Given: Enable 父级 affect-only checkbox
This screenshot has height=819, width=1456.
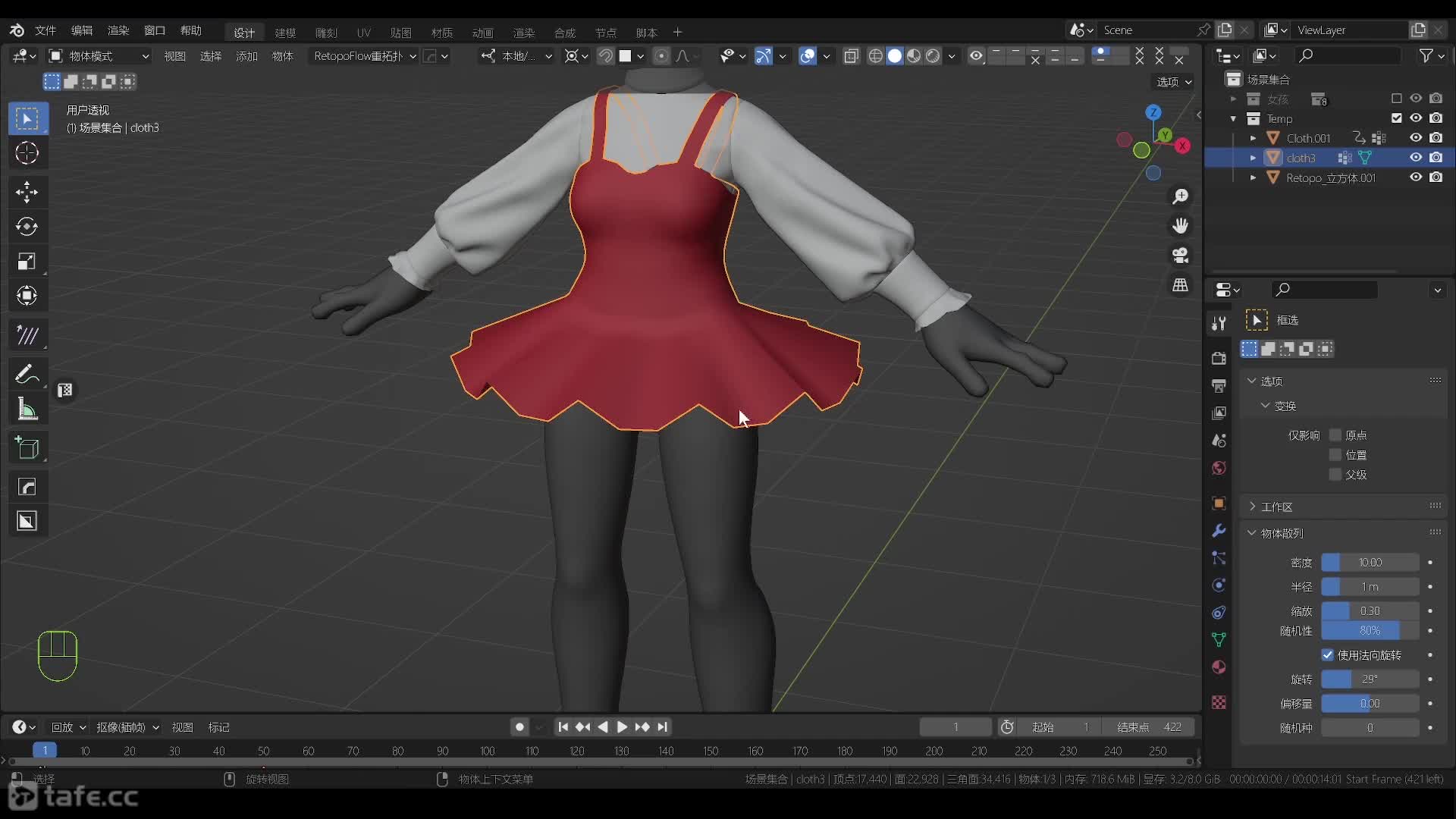Looking at the screenshot, I should pyautogui.click(x=1335, y=475).
